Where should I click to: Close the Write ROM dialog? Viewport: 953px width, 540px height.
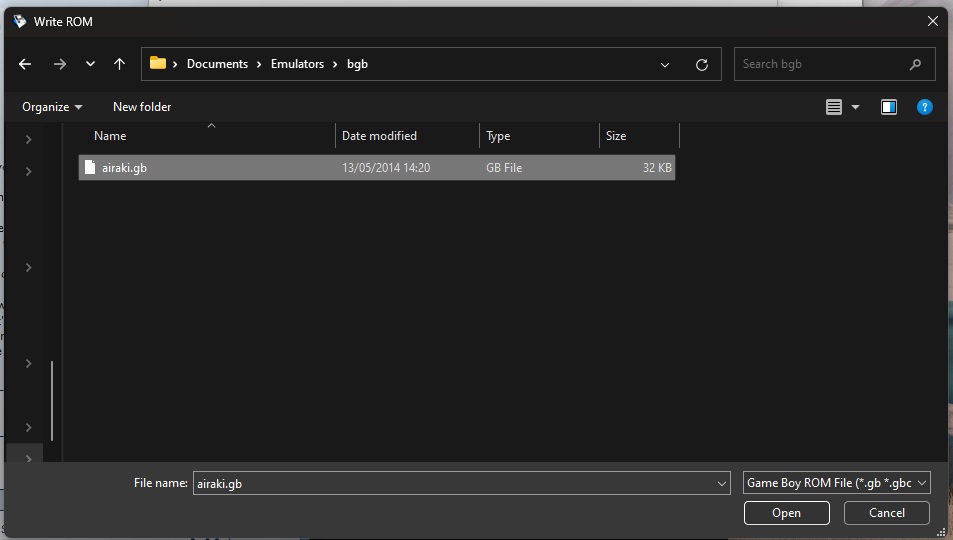(x=933, y=21)
